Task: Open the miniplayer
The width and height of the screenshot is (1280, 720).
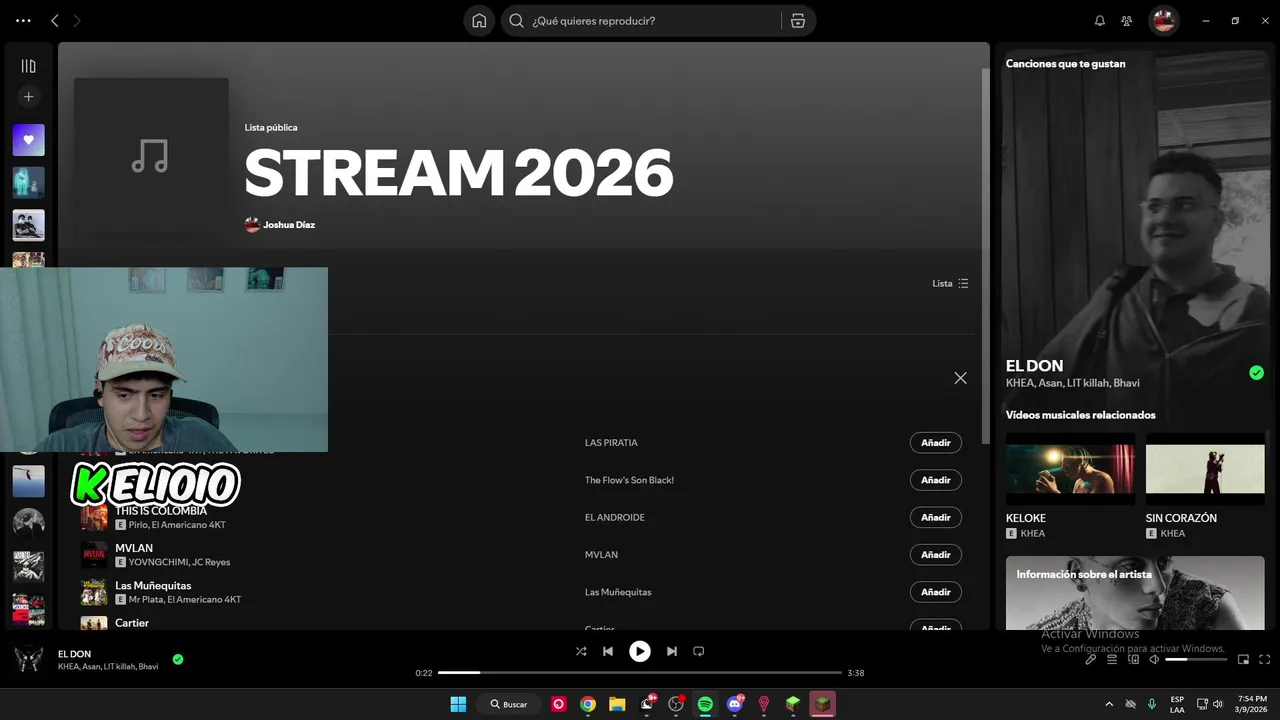Action: click(1244, 660)
